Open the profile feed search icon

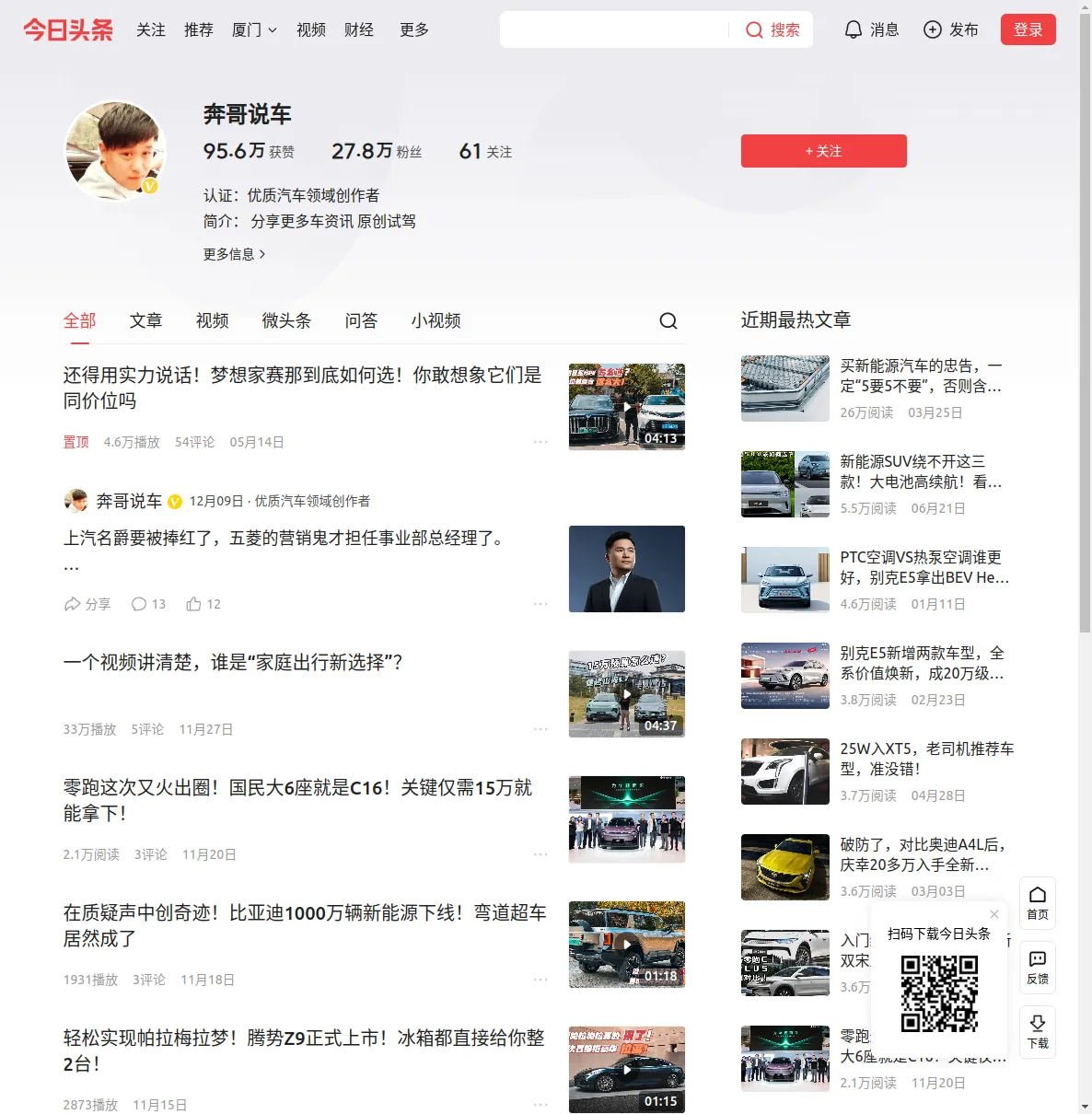(668, 320)
